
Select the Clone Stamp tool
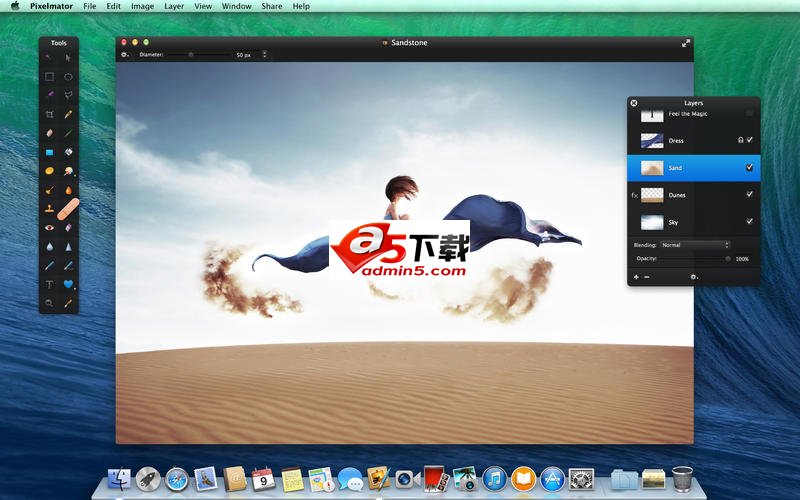coord(49,209)
